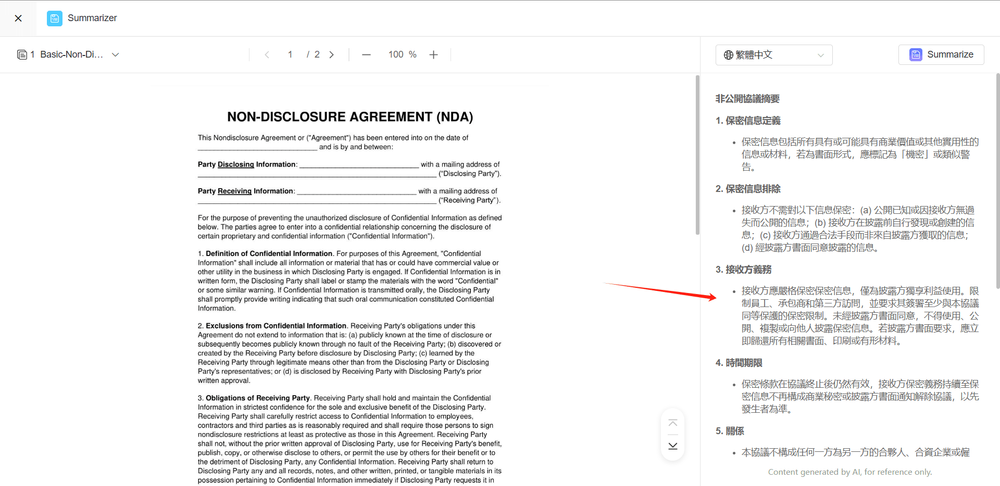Go to the previous page arrow
This screenshot has height=486, width=1000.
267,55
